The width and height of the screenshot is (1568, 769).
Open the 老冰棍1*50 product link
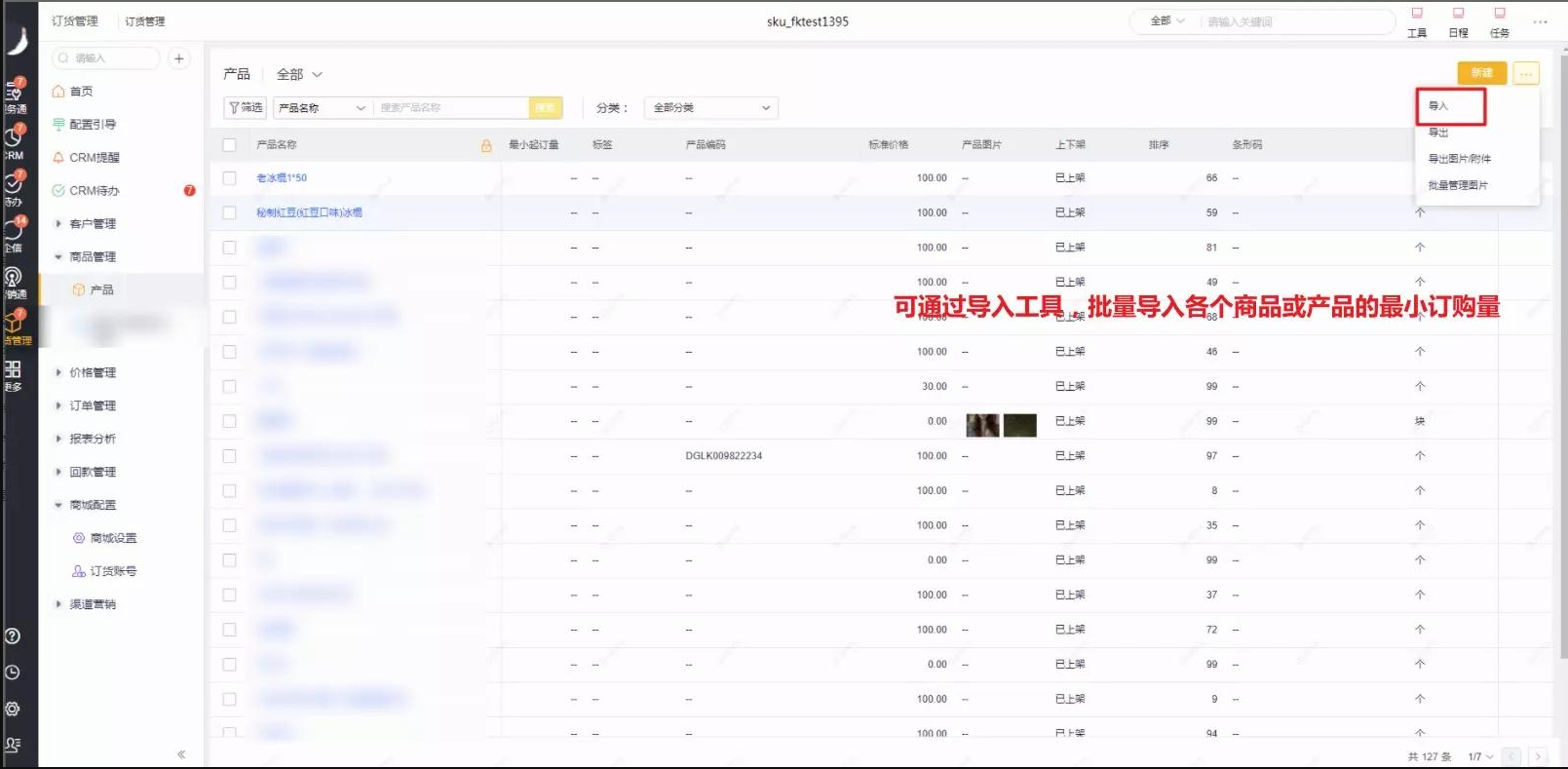pos(282,178)
